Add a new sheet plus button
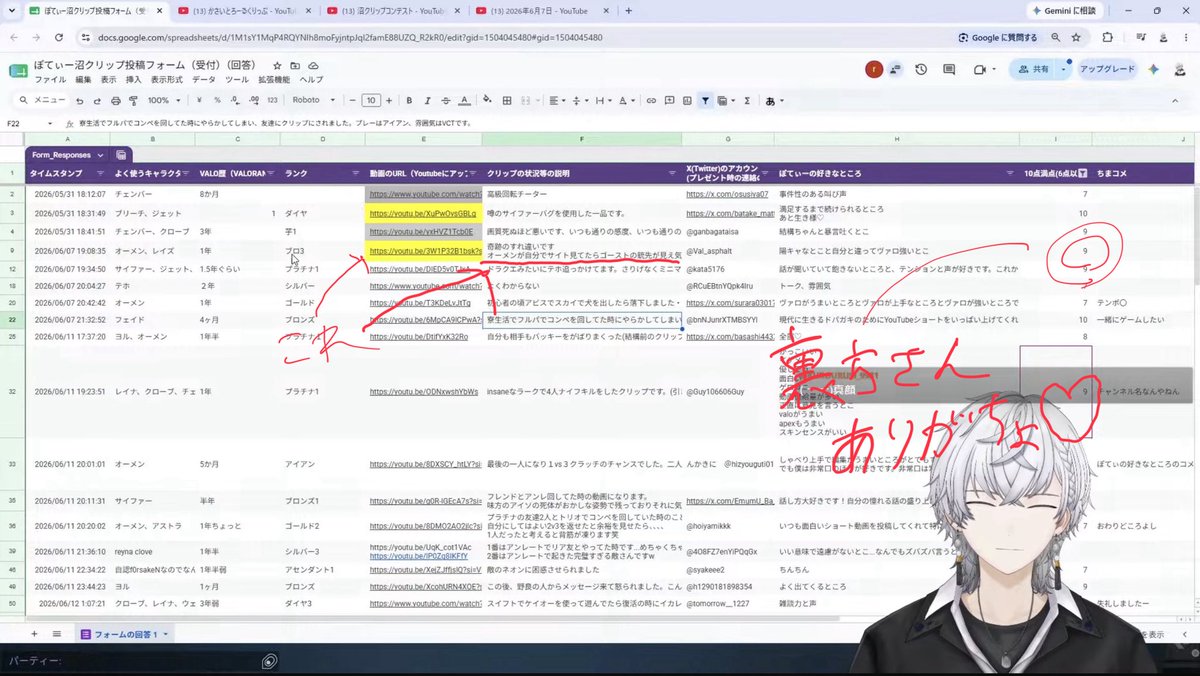Viewport: 1200px width, 676px height. pyautogui.click(x=33, y=634)
